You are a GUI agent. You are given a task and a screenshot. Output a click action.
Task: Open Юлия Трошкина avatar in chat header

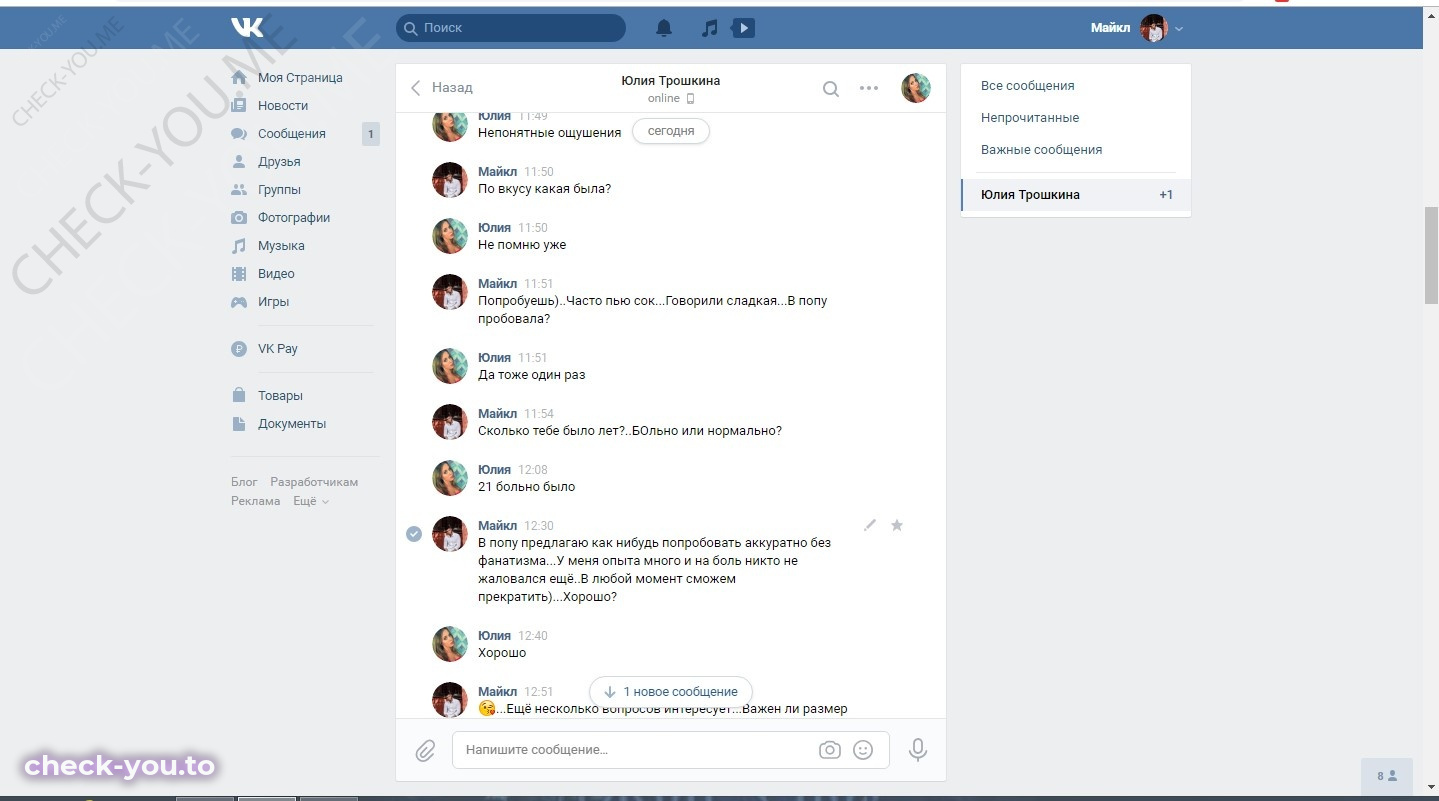pyautogui.click(x=916, y=88)
